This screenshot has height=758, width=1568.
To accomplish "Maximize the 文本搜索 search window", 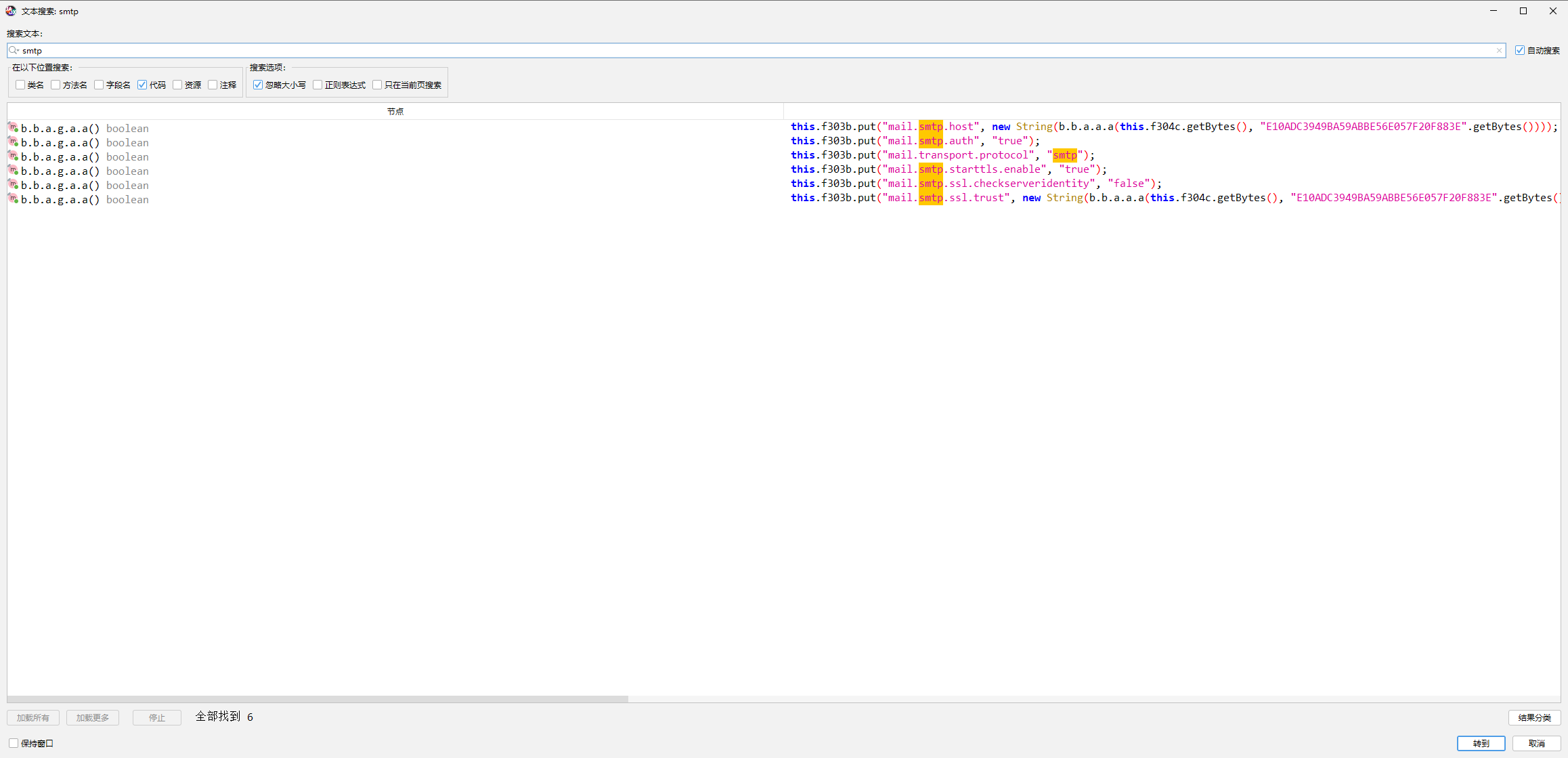I will [x=1523, y=11].
